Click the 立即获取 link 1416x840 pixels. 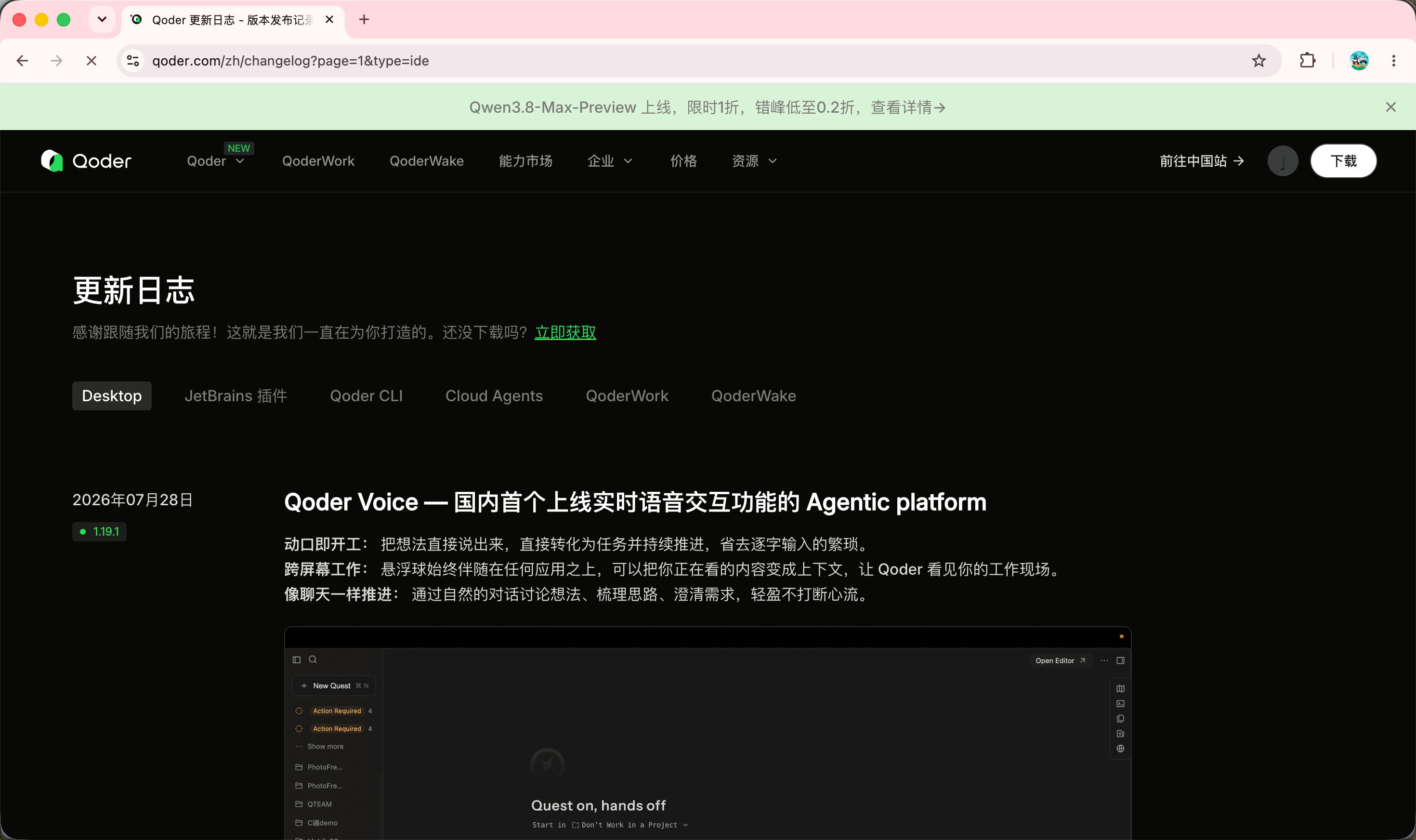point(565,332)
